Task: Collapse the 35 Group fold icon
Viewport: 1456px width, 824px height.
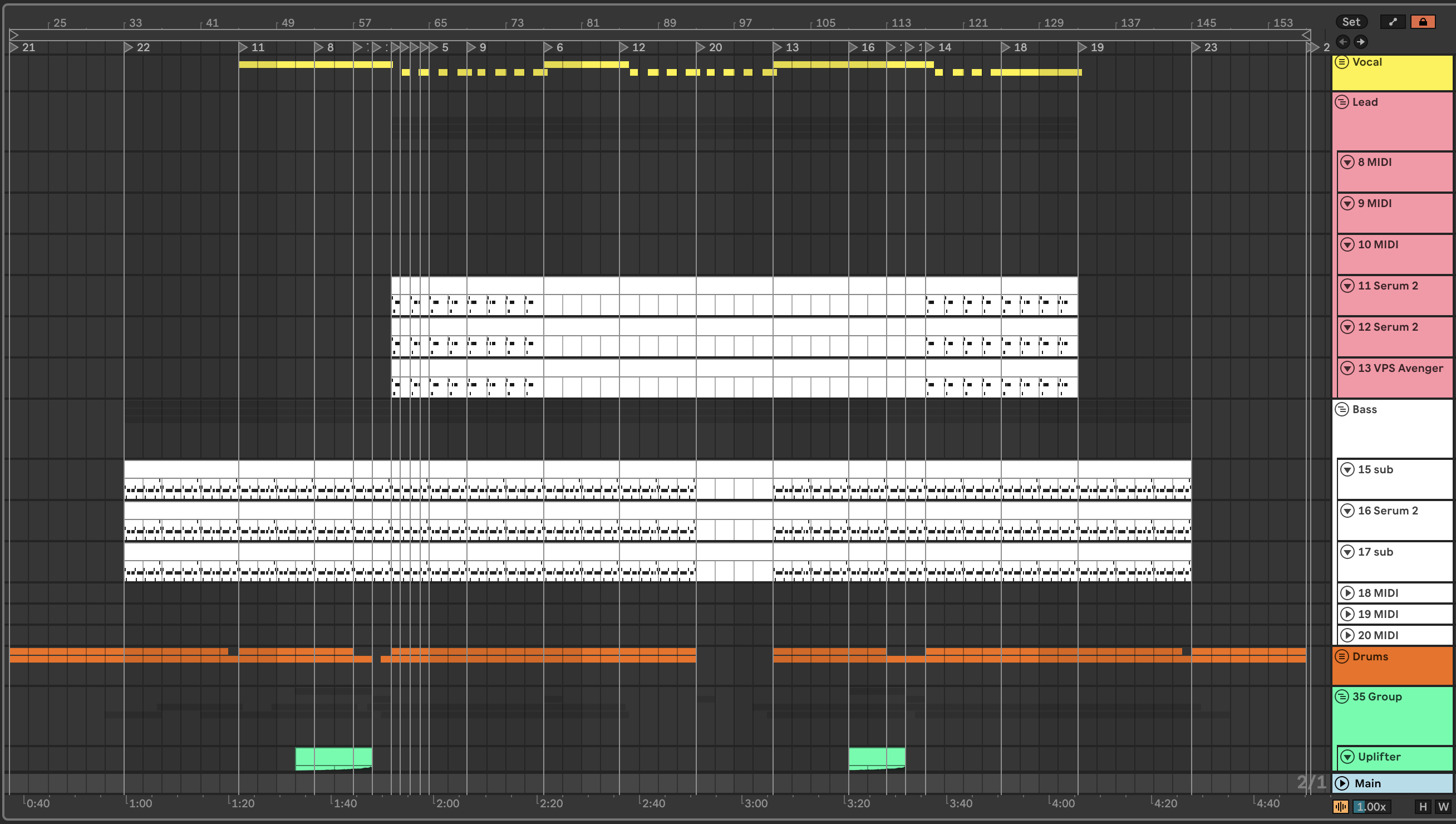Action: point(1342,697)
